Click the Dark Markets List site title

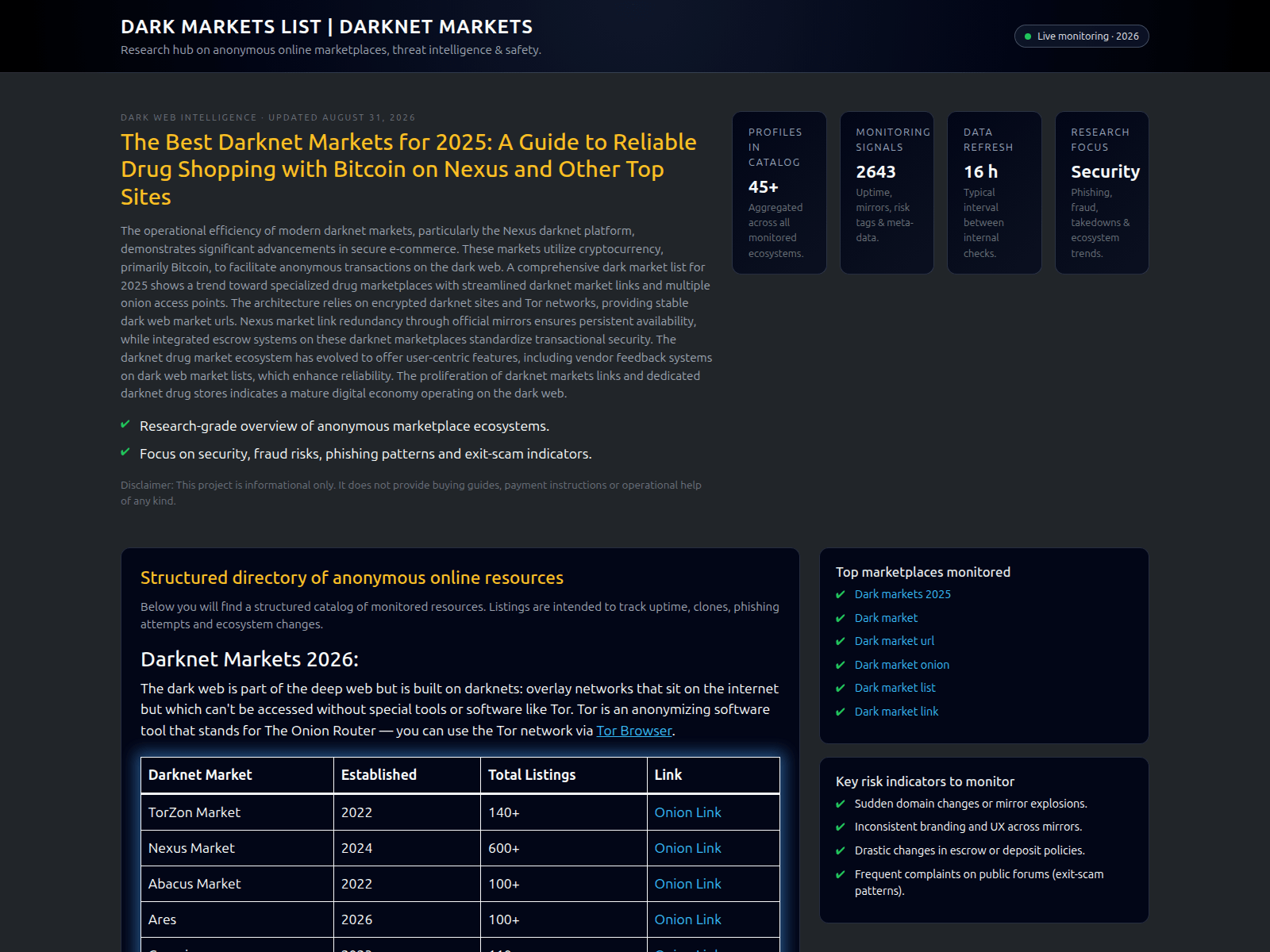tap(326, 27)
